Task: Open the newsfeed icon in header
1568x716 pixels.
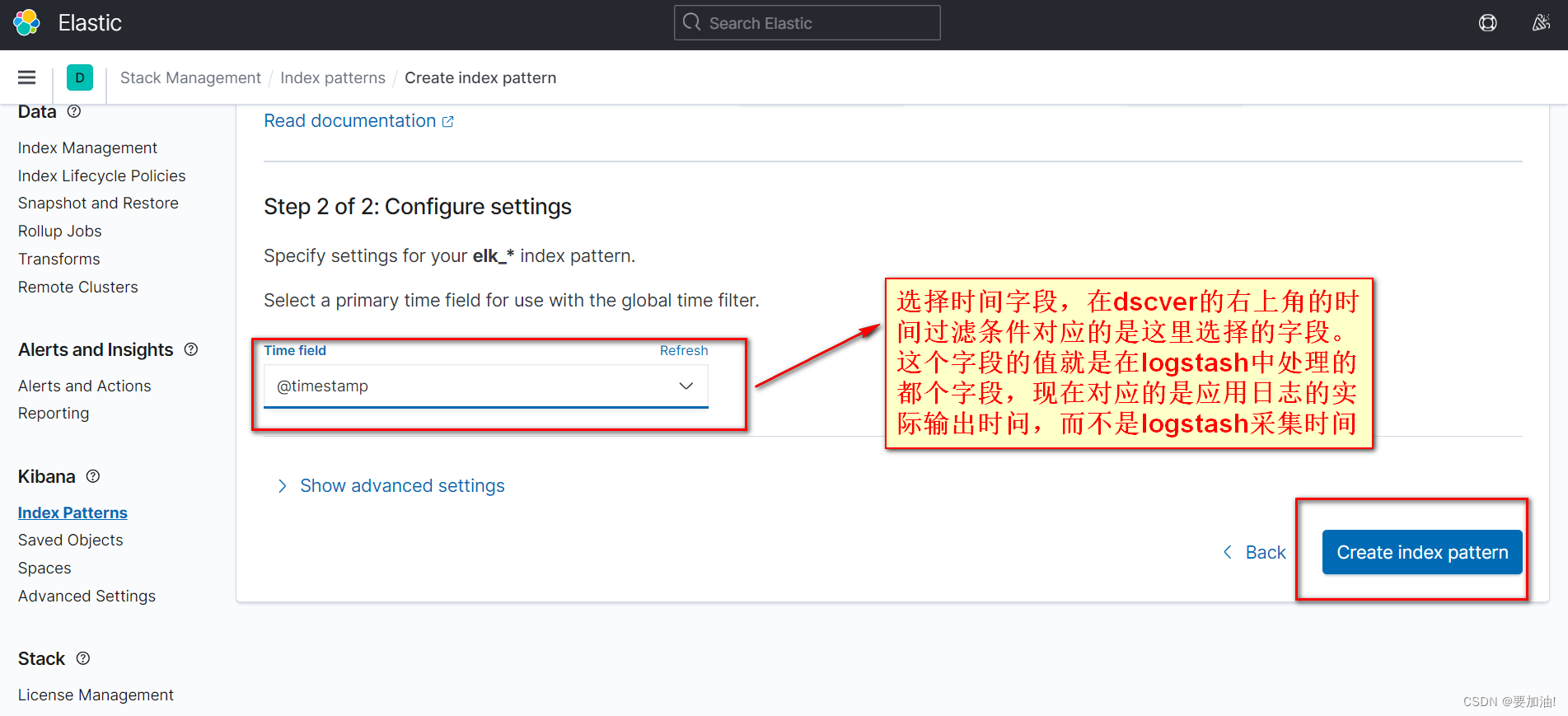Action: pos(1541,23)
